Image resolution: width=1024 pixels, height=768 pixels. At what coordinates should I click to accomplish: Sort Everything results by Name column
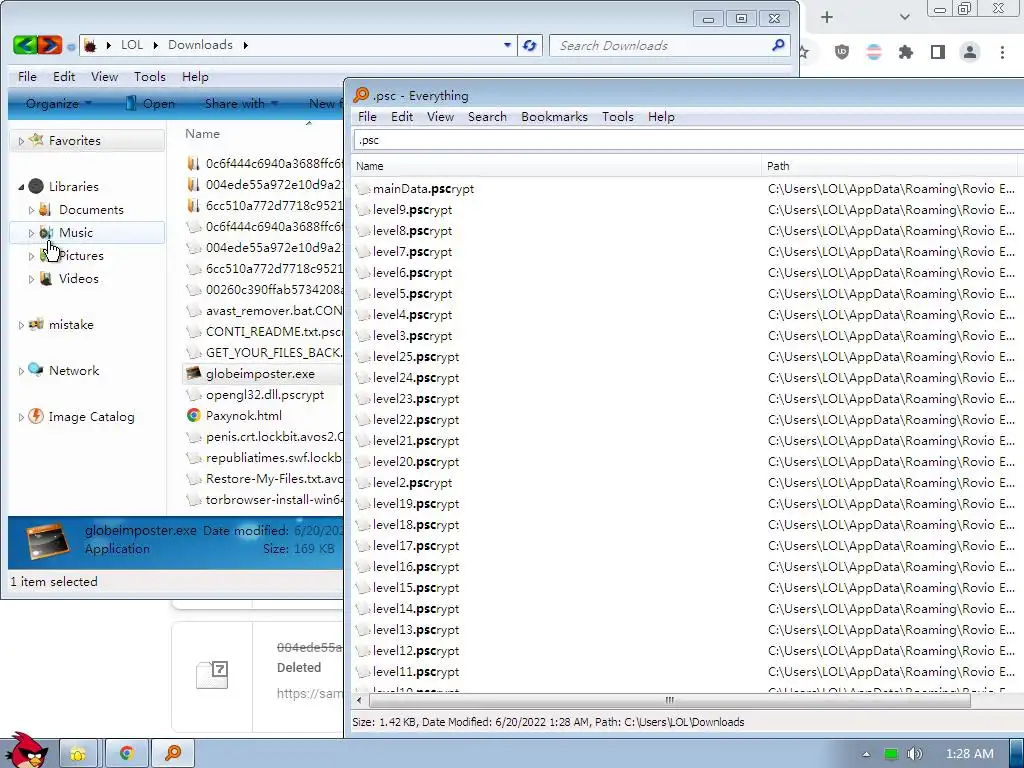pos(556,166)
